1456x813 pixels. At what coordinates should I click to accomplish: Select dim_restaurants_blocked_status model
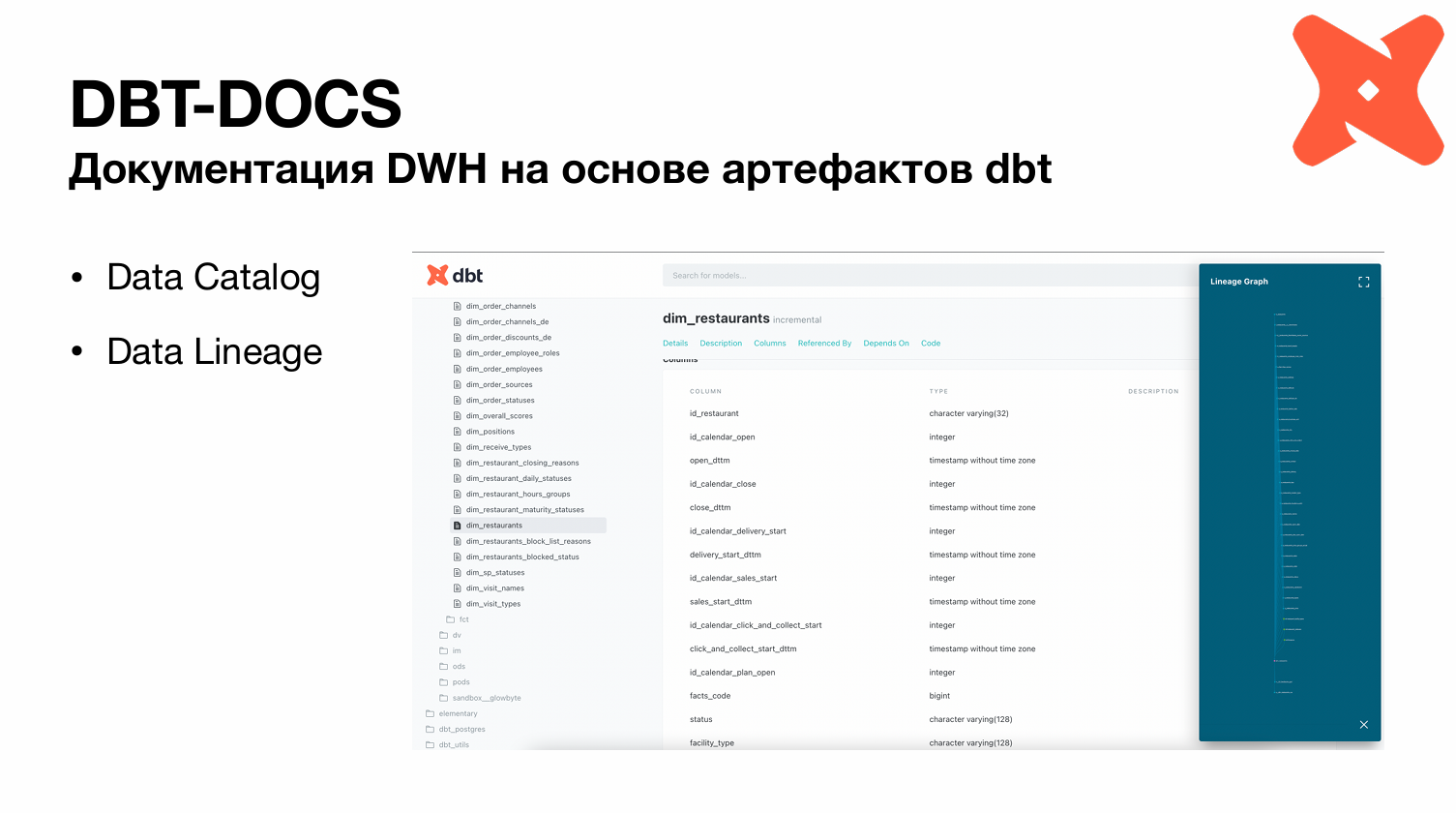point(522,557)
